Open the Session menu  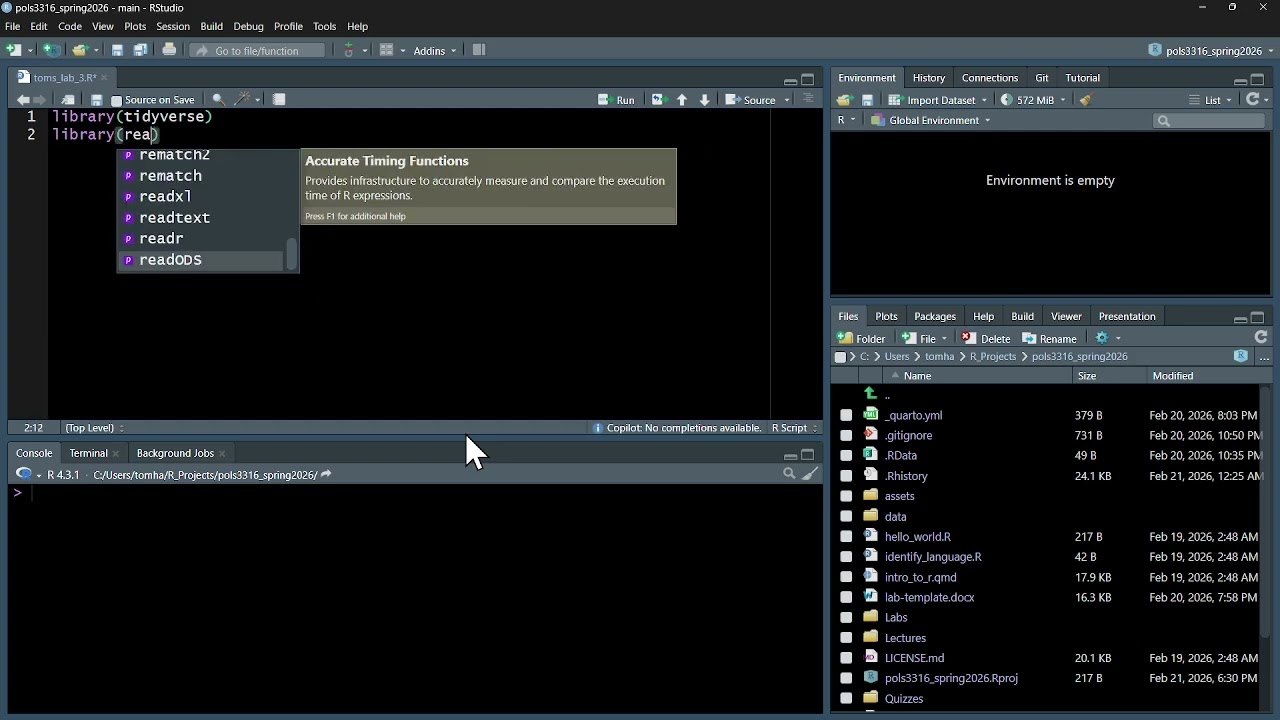[x=173, y=26]
